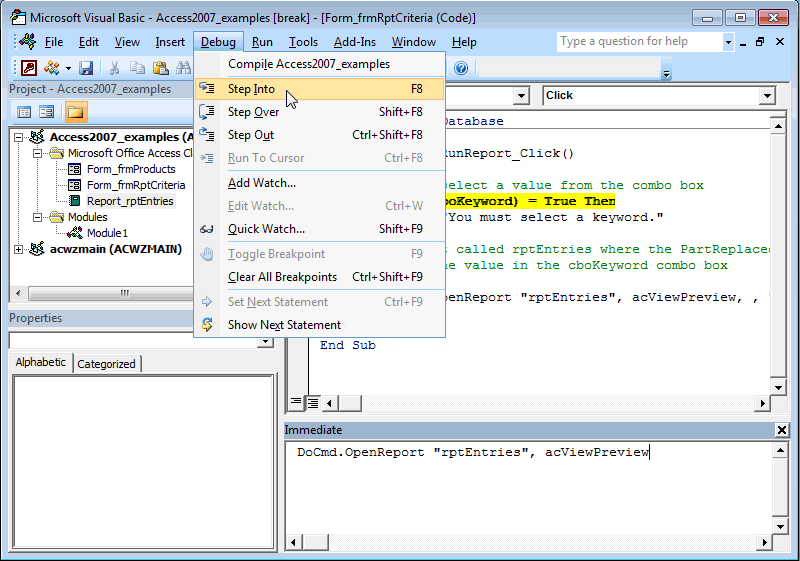The width and height of the screenshot is (800, 561).
Task: Click the code window's scroll-down arrow
Action: (x=778, y=387)
